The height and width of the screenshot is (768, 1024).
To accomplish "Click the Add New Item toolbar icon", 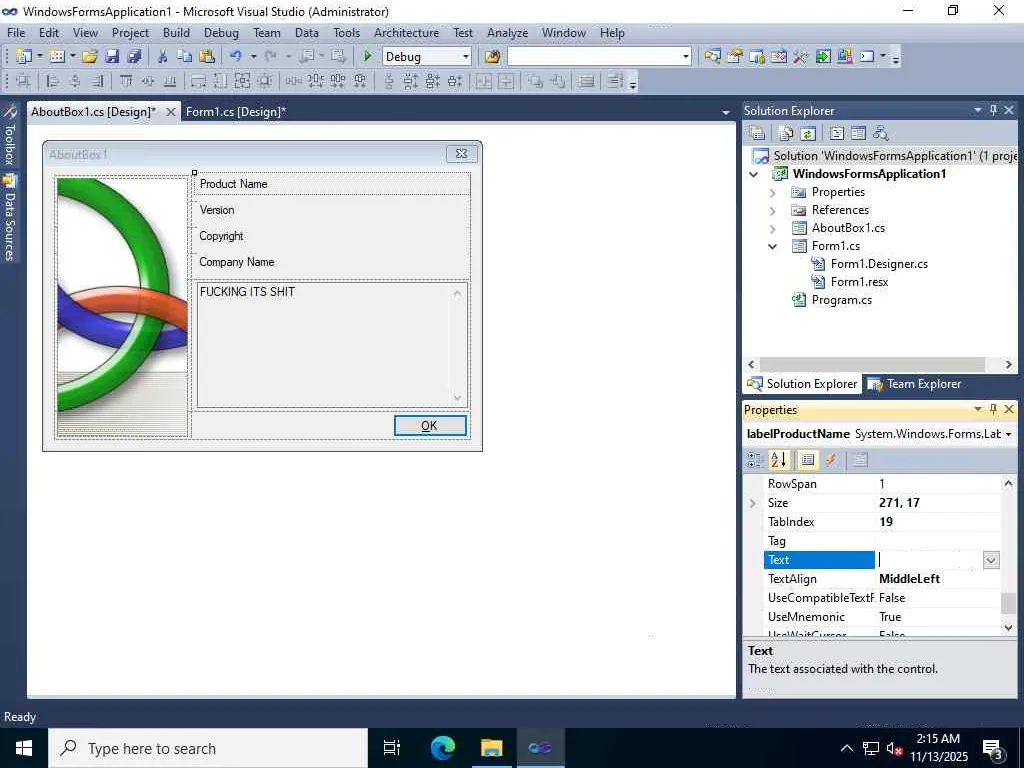I will (57, 57).
